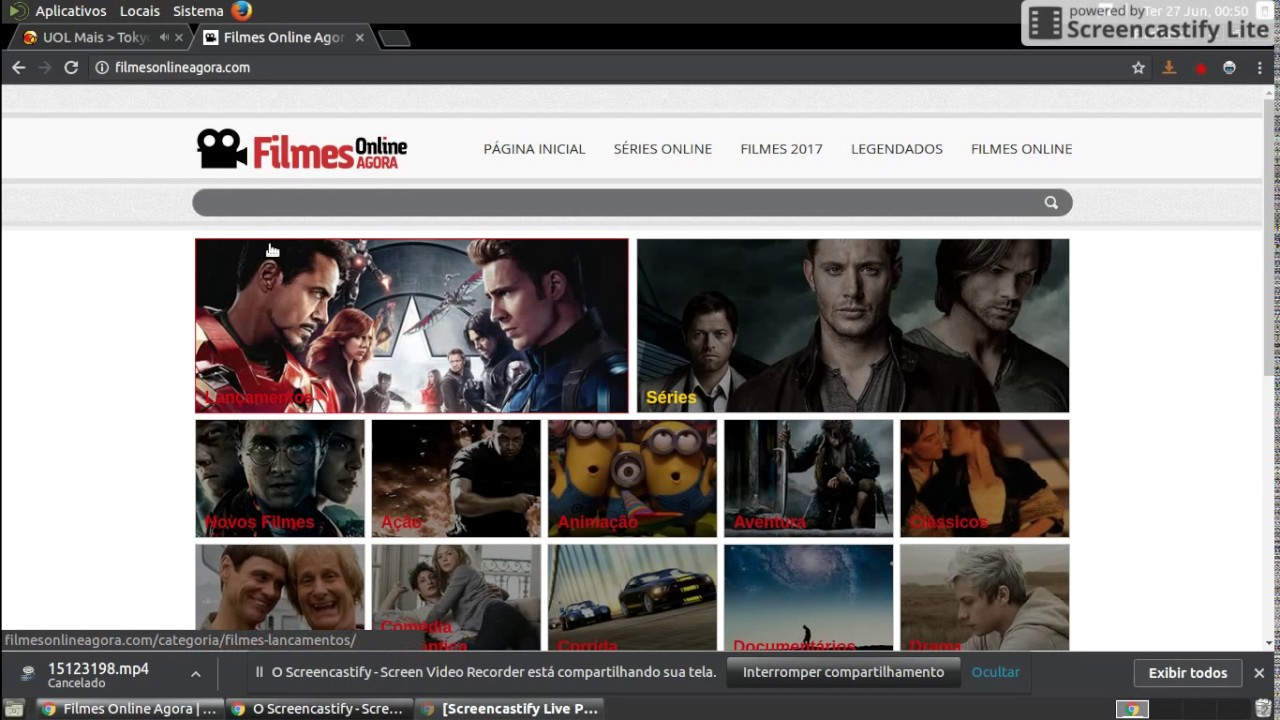Screen dimensions: 1280x720
Task: Open a new browser tab
Action: point(394,38)
